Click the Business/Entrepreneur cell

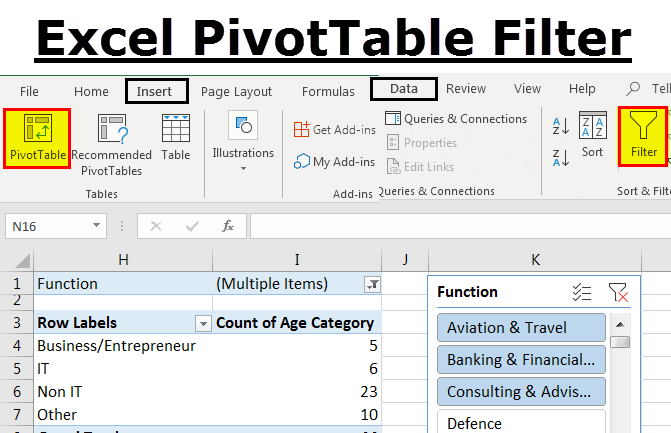[123, 345]
